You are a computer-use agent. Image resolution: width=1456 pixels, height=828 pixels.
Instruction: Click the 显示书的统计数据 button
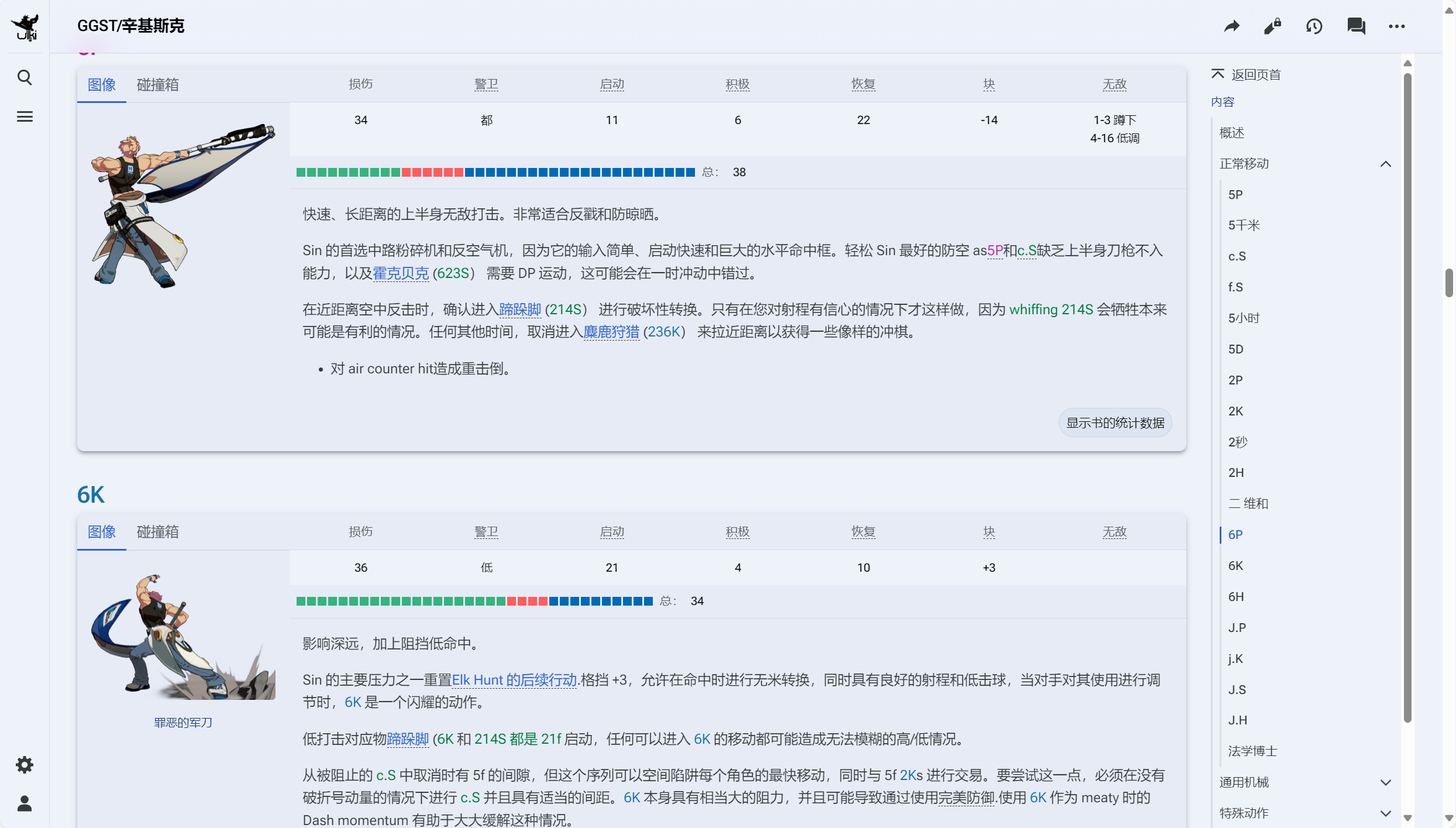point(1115,422)
